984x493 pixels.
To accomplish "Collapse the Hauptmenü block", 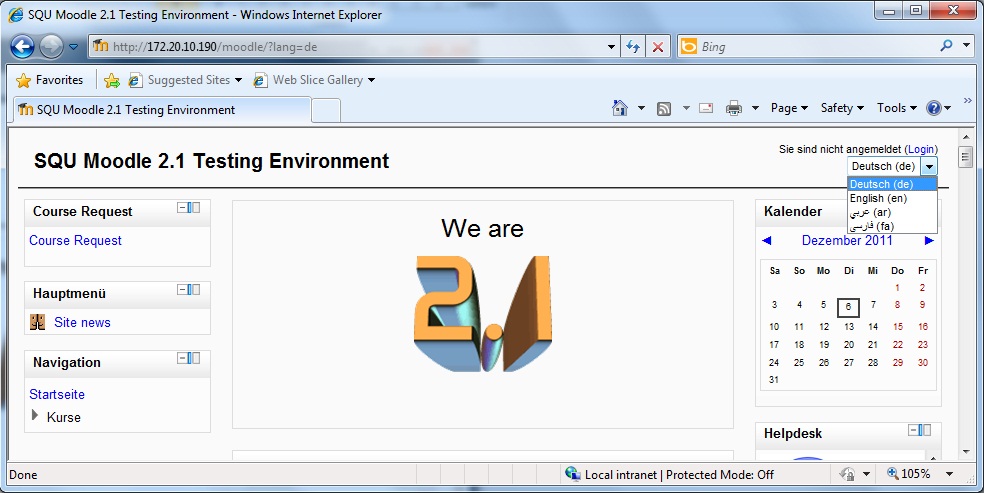I will (x=182, y=289).
